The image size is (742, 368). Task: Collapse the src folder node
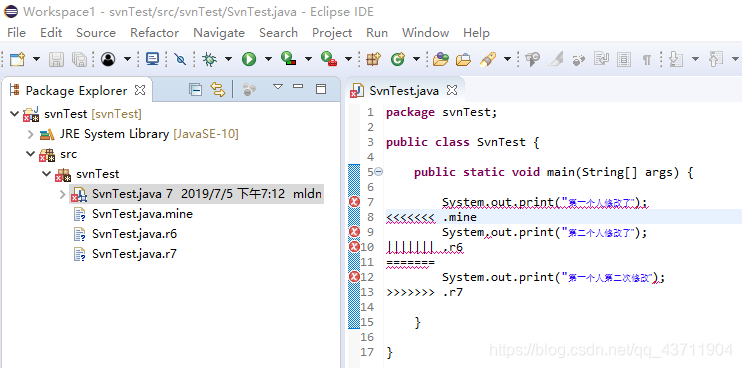pos(31,154)
